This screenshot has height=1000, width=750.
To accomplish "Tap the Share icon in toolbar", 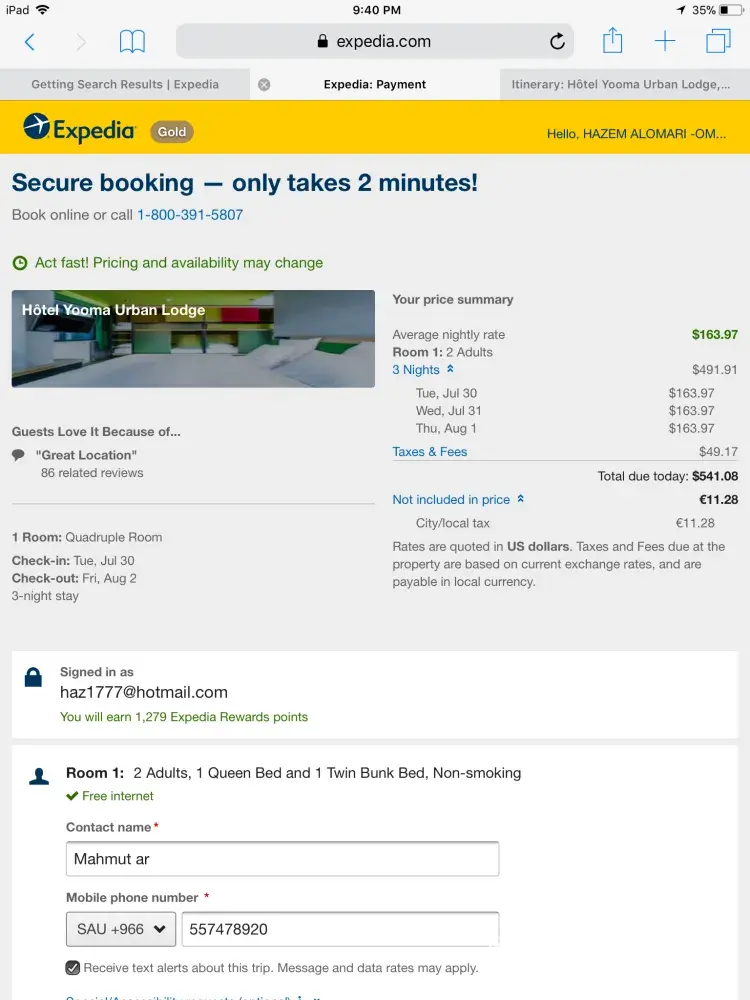I will point(613,41).
